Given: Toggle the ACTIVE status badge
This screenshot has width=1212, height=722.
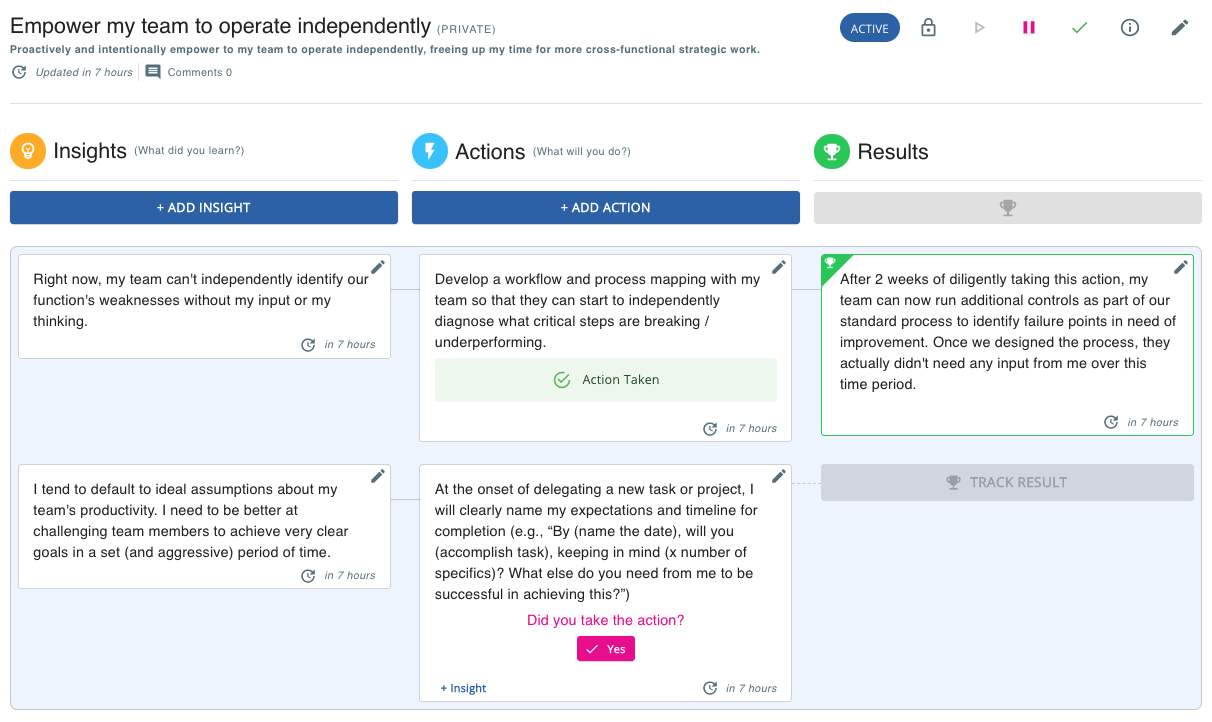Looking at the screenshot, I should point(869,28).
